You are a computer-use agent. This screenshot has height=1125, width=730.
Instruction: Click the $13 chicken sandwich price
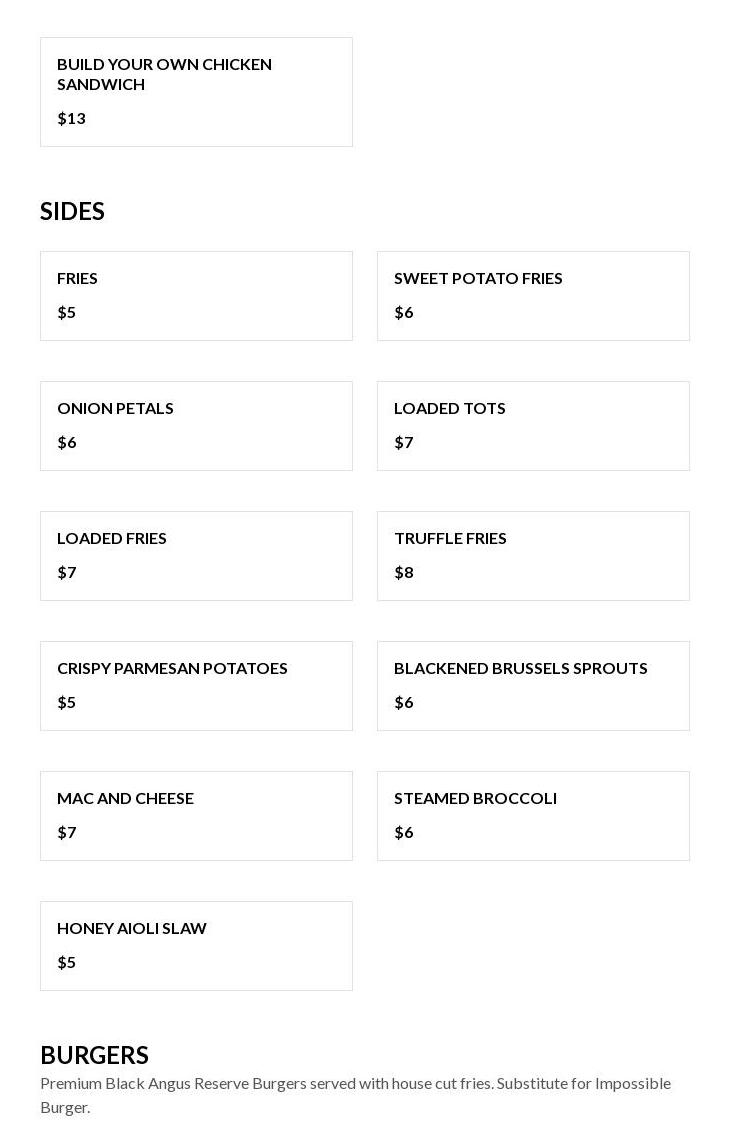tap(71, 118)
